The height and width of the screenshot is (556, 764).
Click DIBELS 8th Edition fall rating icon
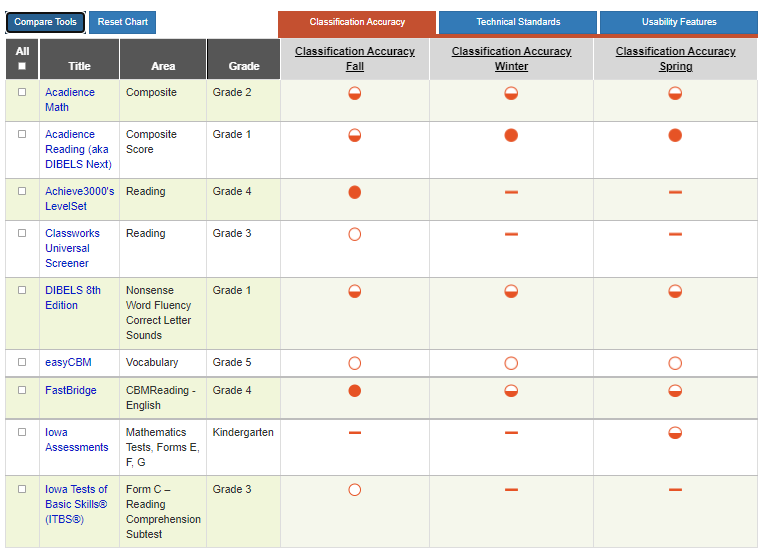point(355,291)
